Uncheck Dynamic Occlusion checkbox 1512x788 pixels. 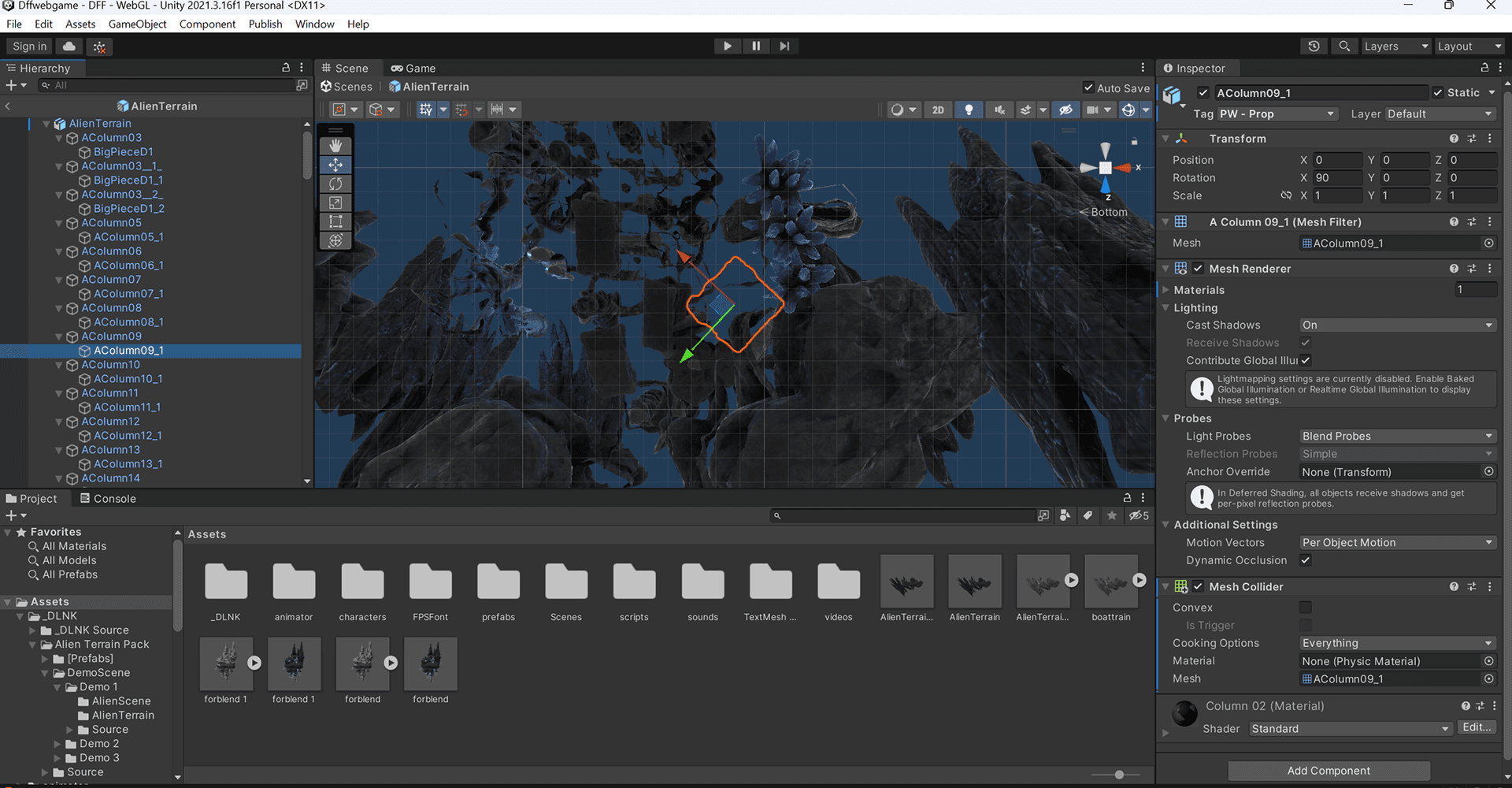coord(1306,560)
